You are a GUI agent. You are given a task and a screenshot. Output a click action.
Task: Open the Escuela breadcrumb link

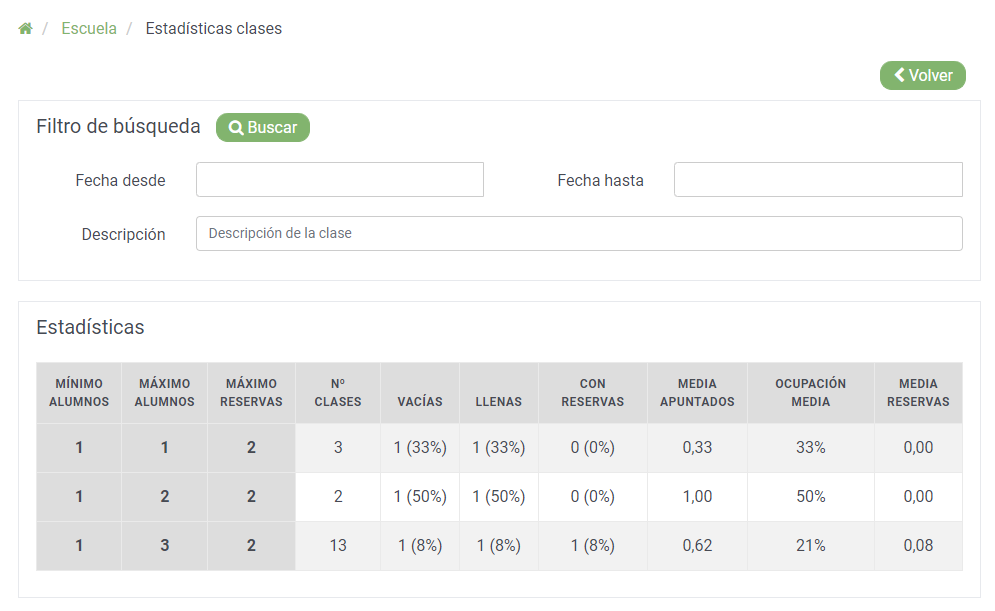point(89,29)
